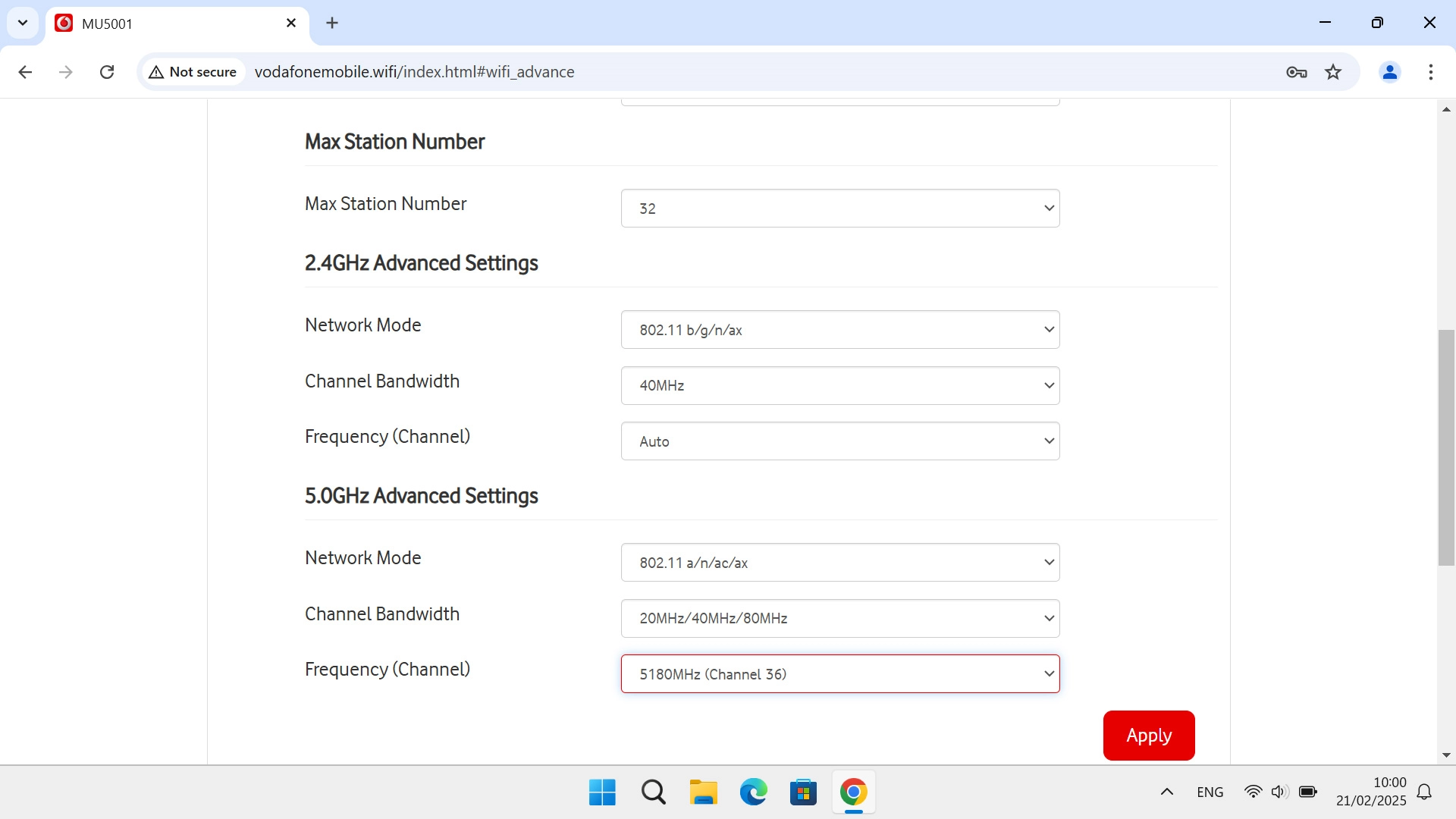The height and width of the screenshot is (819, 1456).
Task: Open File Explorer from taskbar
Action: [703, 792]
